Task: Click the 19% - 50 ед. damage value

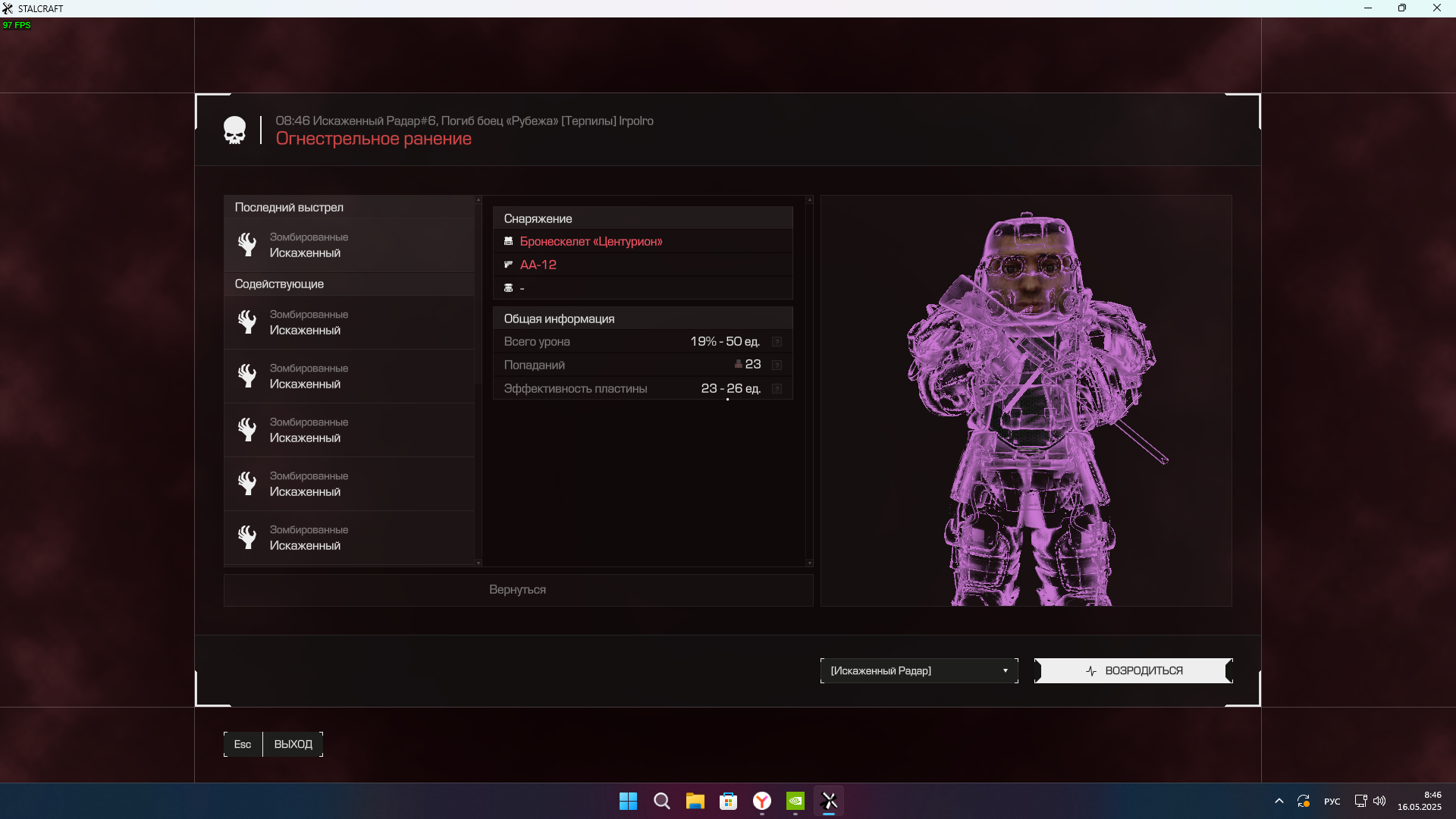Action: click(724, 342)
